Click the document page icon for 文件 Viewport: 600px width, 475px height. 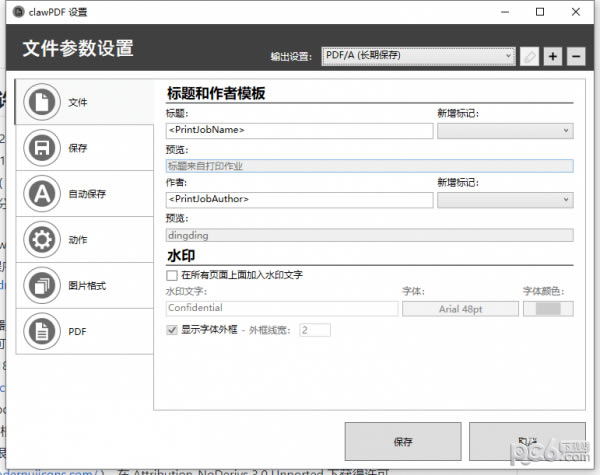click(x=42, y=102)
